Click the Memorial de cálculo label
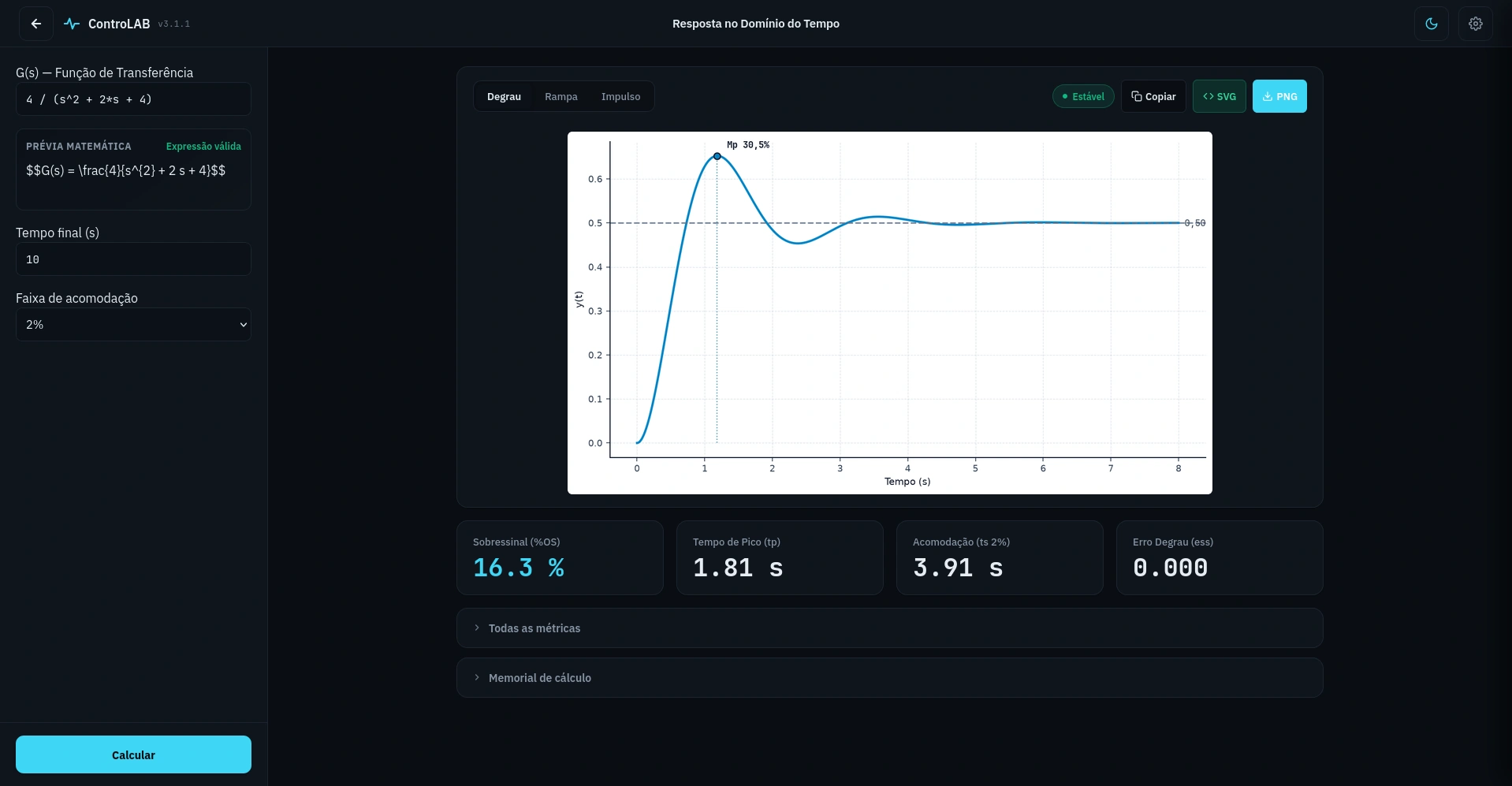The image size is (1512, 786). click(540, 678)
